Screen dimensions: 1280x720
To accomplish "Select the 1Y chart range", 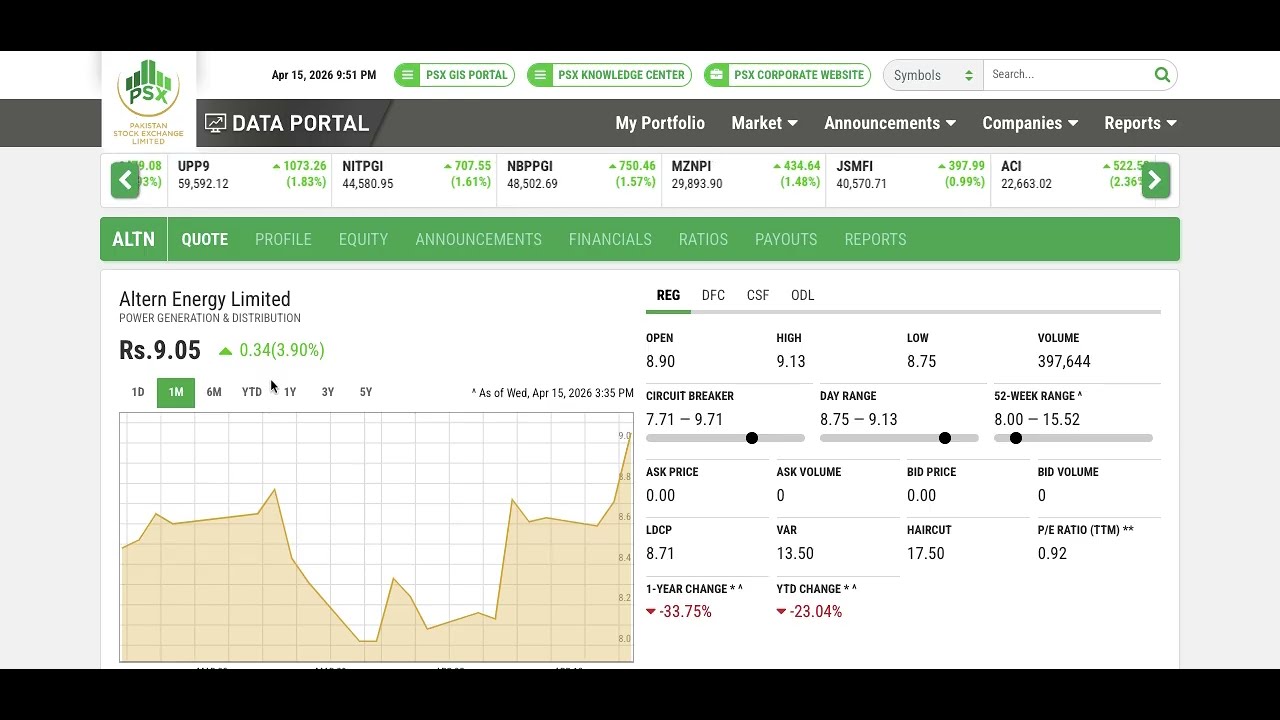I will click(x=290, y=392).
